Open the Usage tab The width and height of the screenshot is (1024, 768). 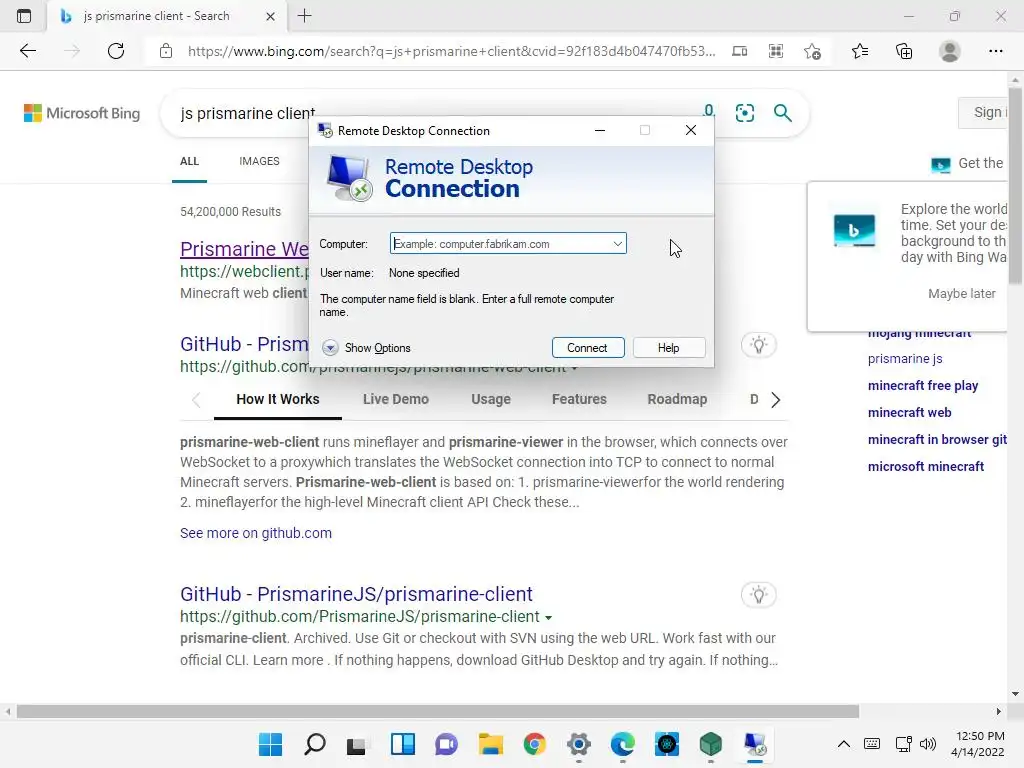491,399
